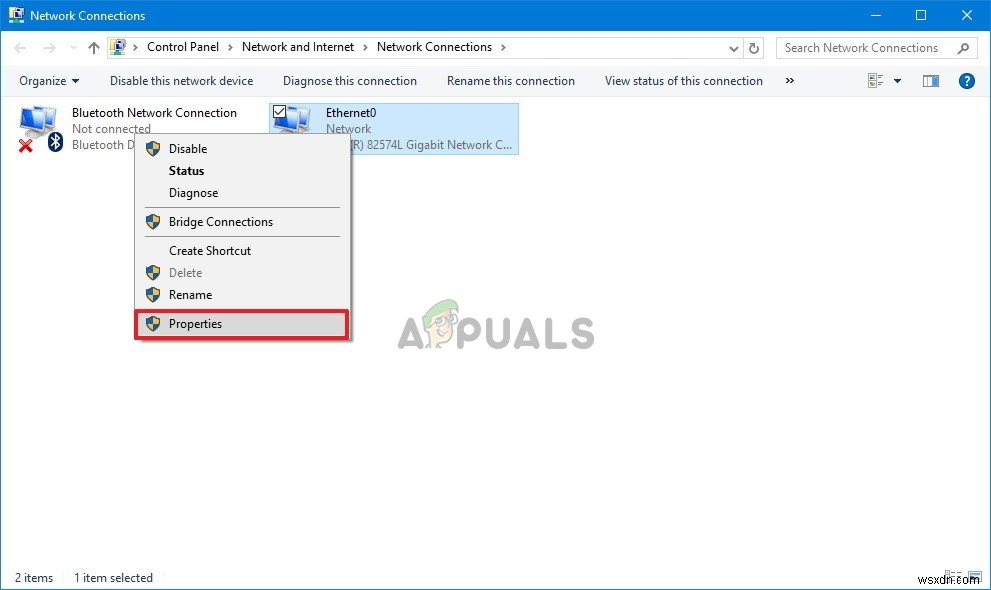Select Bridge Connections menu entry
The height and width of the screenshot is (590, 991).
coord(242,222)
